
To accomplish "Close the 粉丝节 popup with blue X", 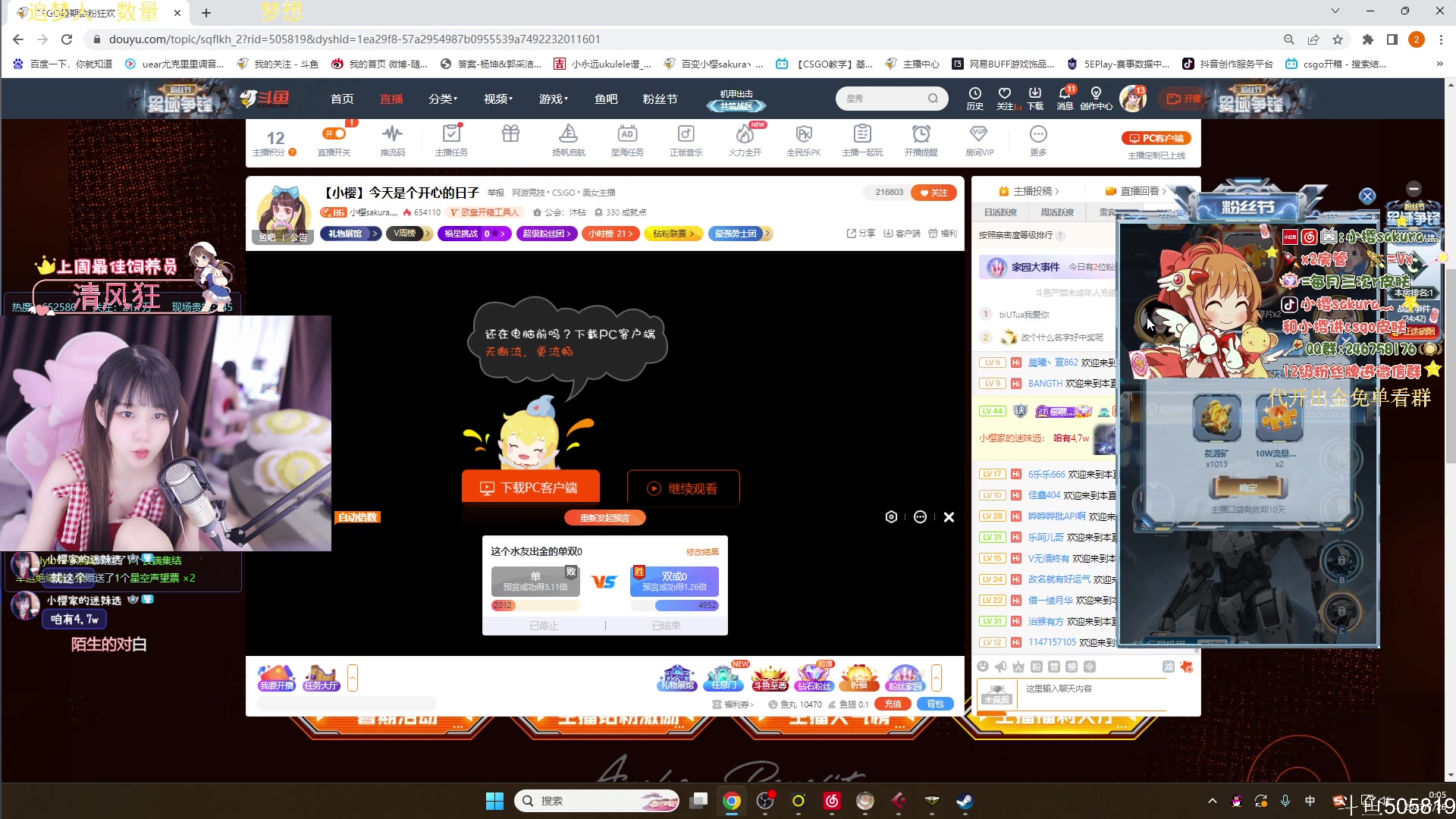I will coord(1367,196).
